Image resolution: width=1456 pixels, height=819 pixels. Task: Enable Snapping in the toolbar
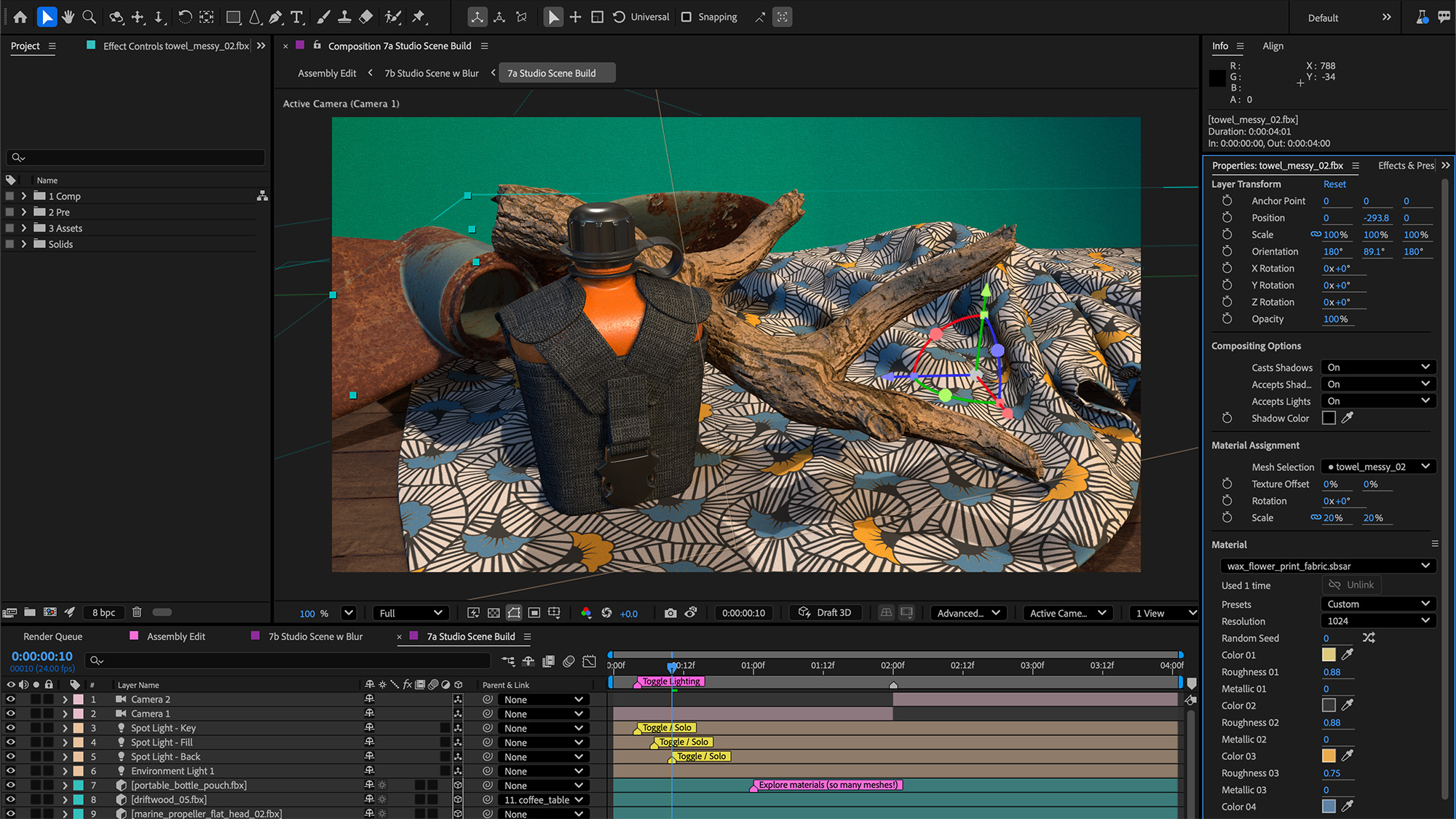click(x=687, y=17)
